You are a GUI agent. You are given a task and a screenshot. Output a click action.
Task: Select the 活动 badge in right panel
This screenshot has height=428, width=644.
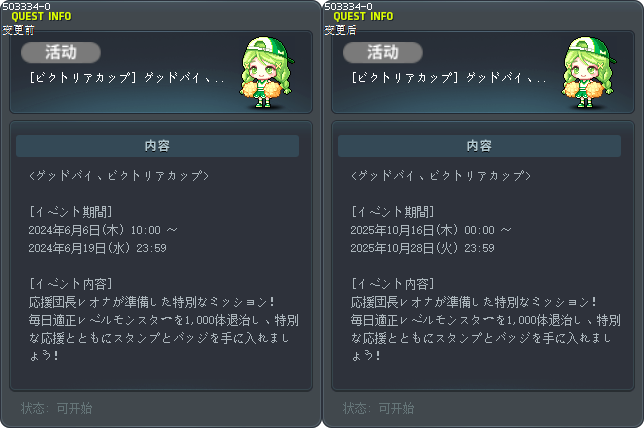click(383, 53)
